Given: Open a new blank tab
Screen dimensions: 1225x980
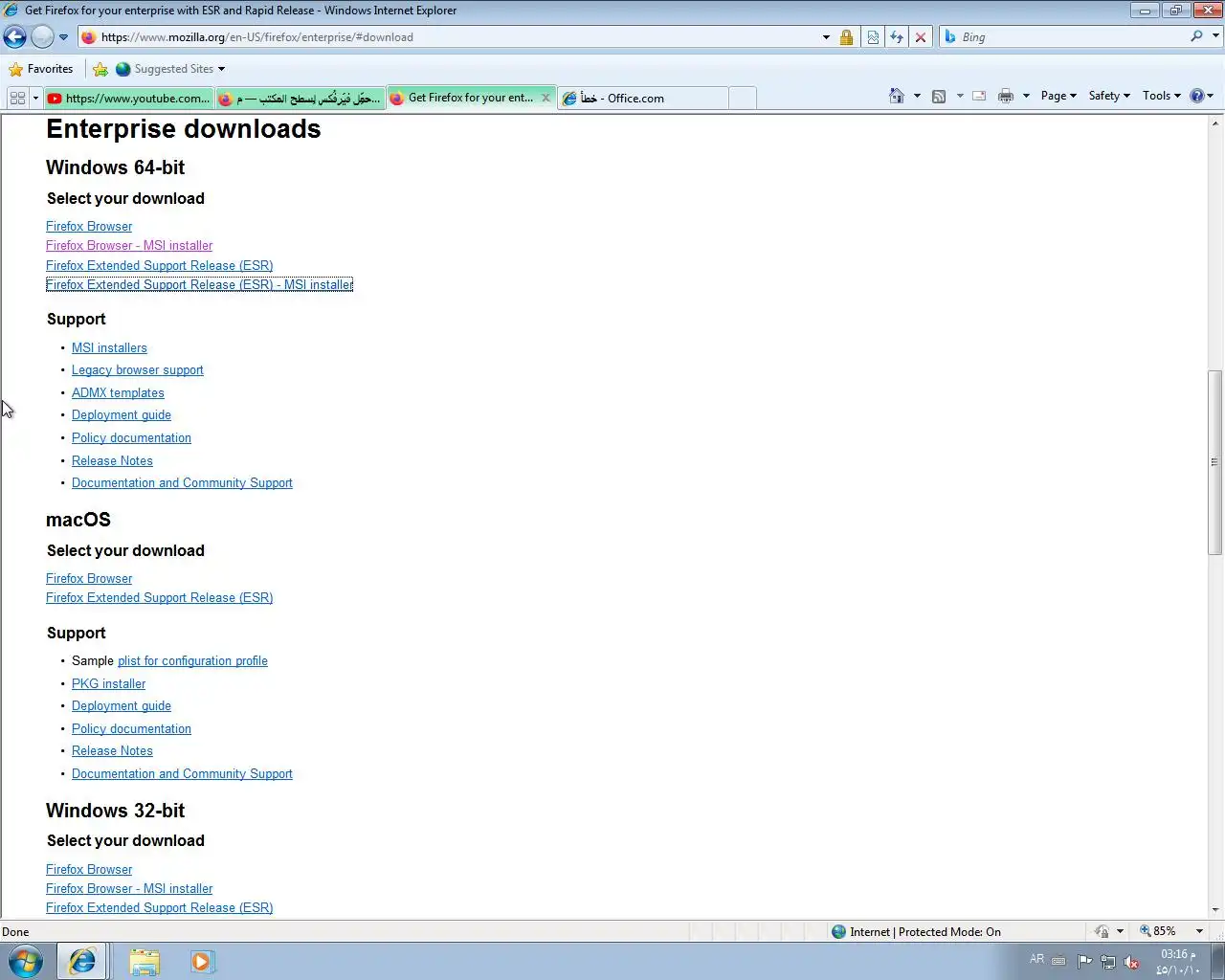Looking at the screenshot, I should pyautogui.click(x=743, y=98).
